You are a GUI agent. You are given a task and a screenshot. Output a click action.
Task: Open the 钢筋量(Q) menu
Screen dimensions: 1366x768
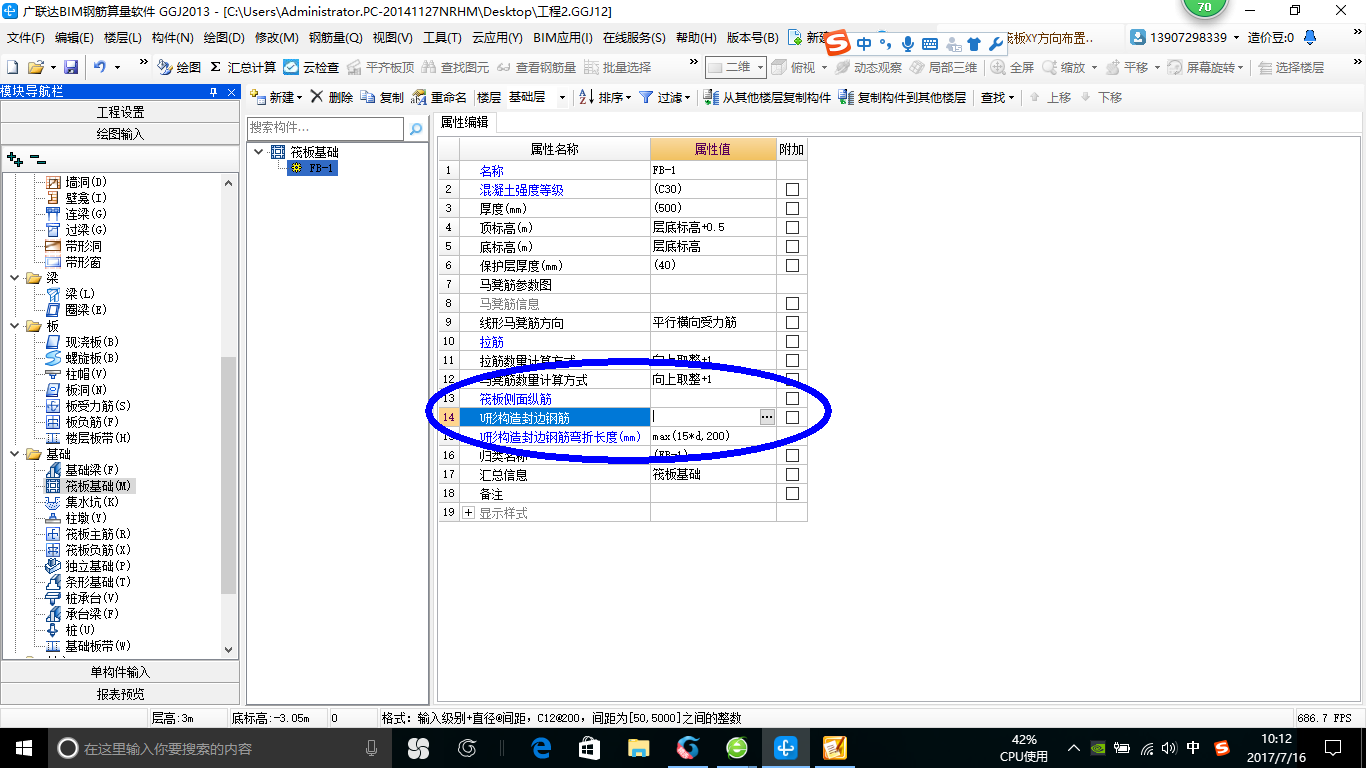[335, 38]
